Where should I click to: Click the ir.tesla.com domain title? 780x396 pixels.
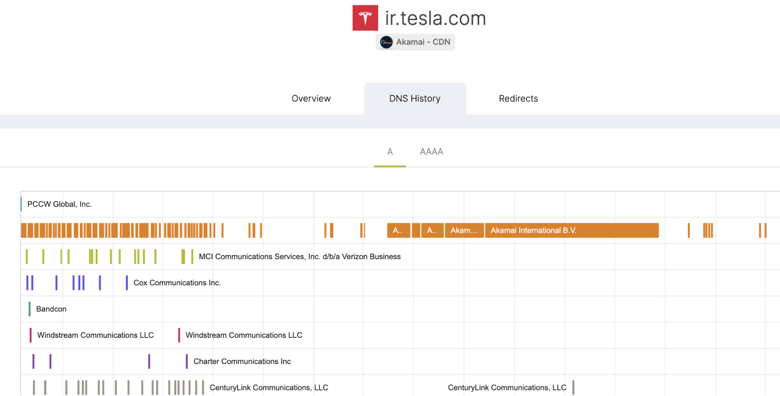tap(435, 18)
